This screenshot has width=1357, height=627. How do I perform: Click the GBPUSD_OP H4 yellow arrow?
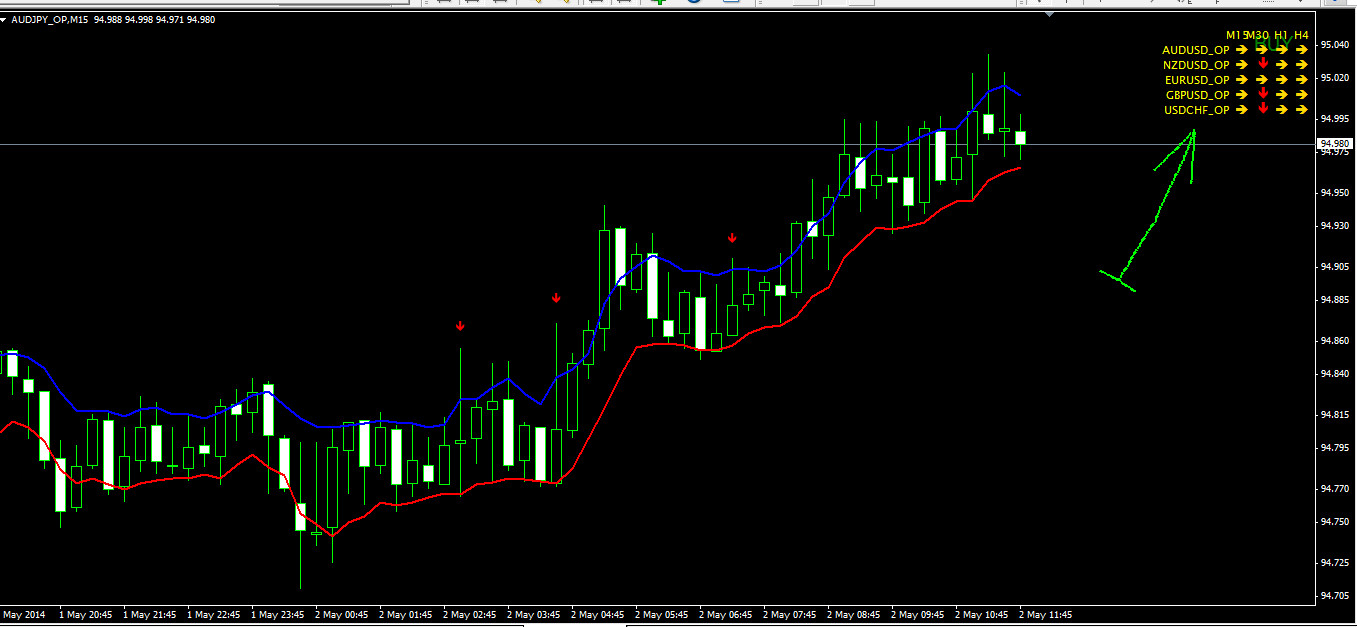(x=1301, y=95)
